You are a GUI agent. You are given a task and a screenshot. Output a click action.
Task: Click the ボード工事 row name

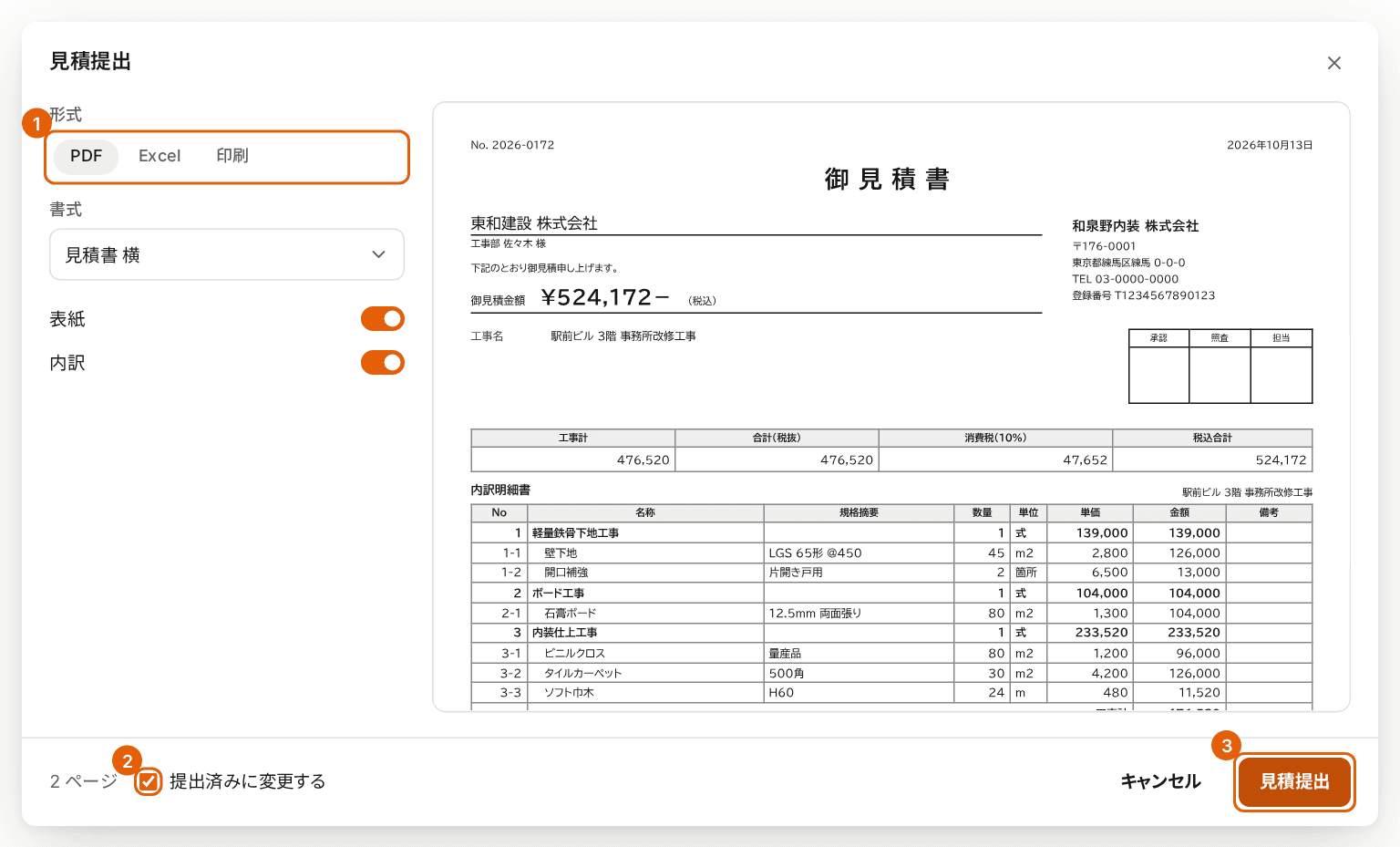point(559,594)
